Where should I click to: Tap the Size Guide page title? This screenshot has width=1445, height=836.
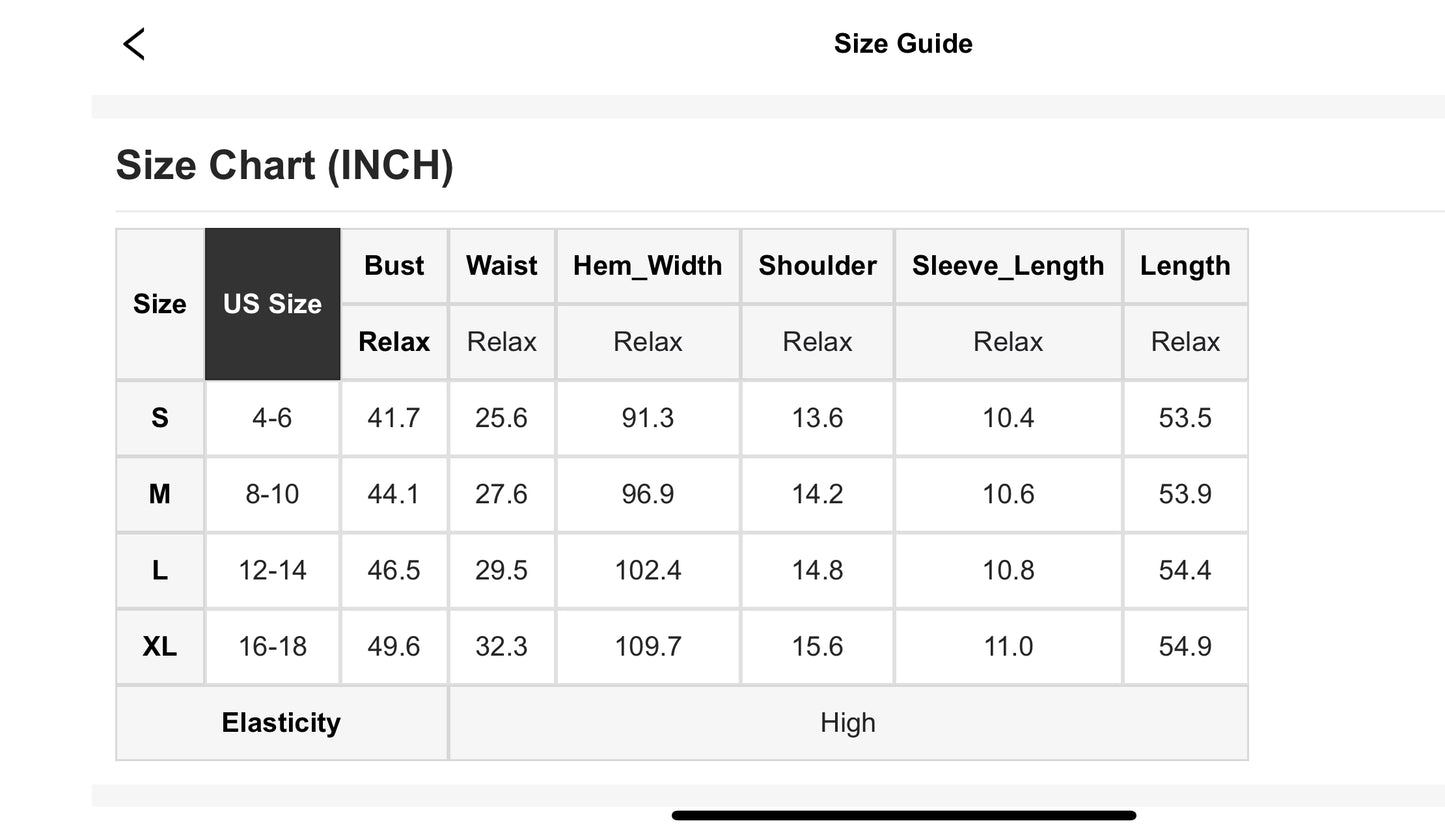[x=903, y=44]
